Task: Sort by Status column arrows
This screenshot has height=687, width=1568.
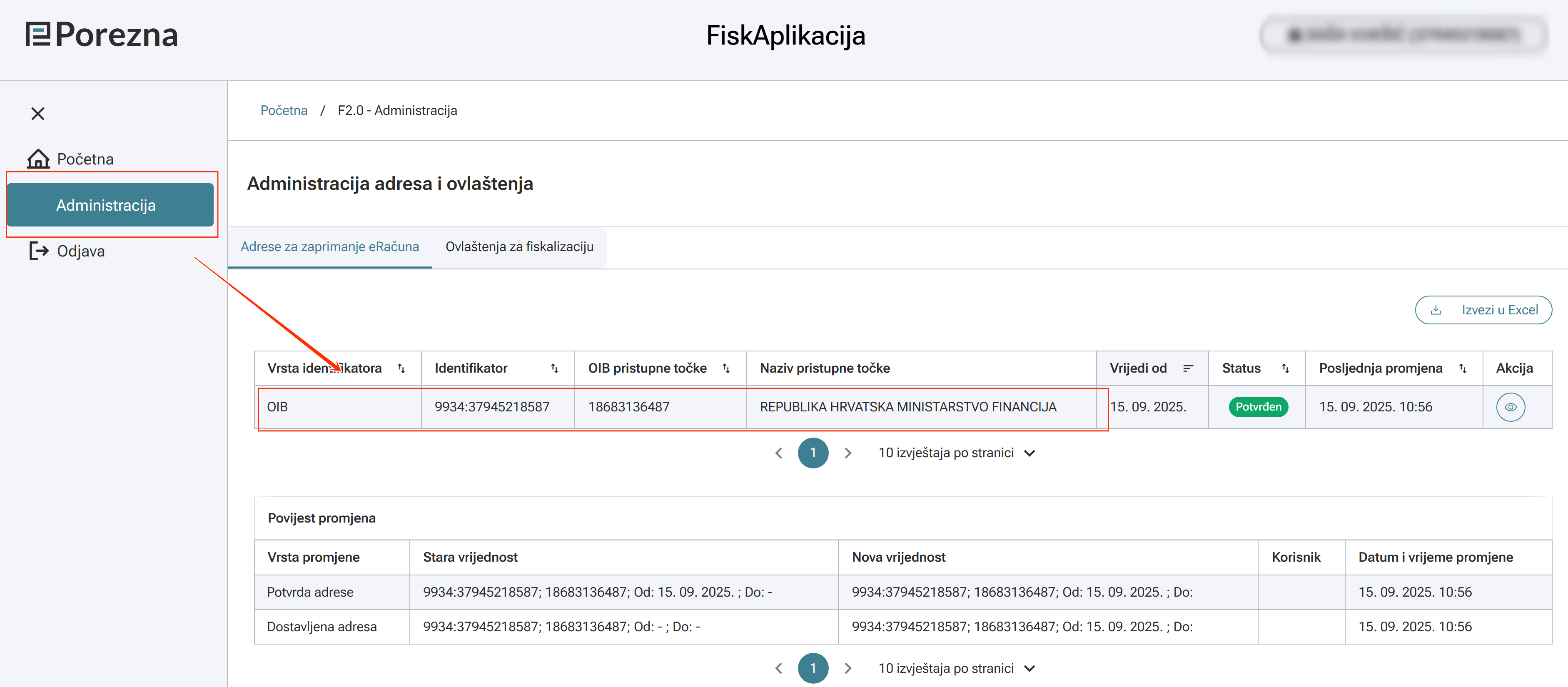Action: click(x=1285, y=368)
